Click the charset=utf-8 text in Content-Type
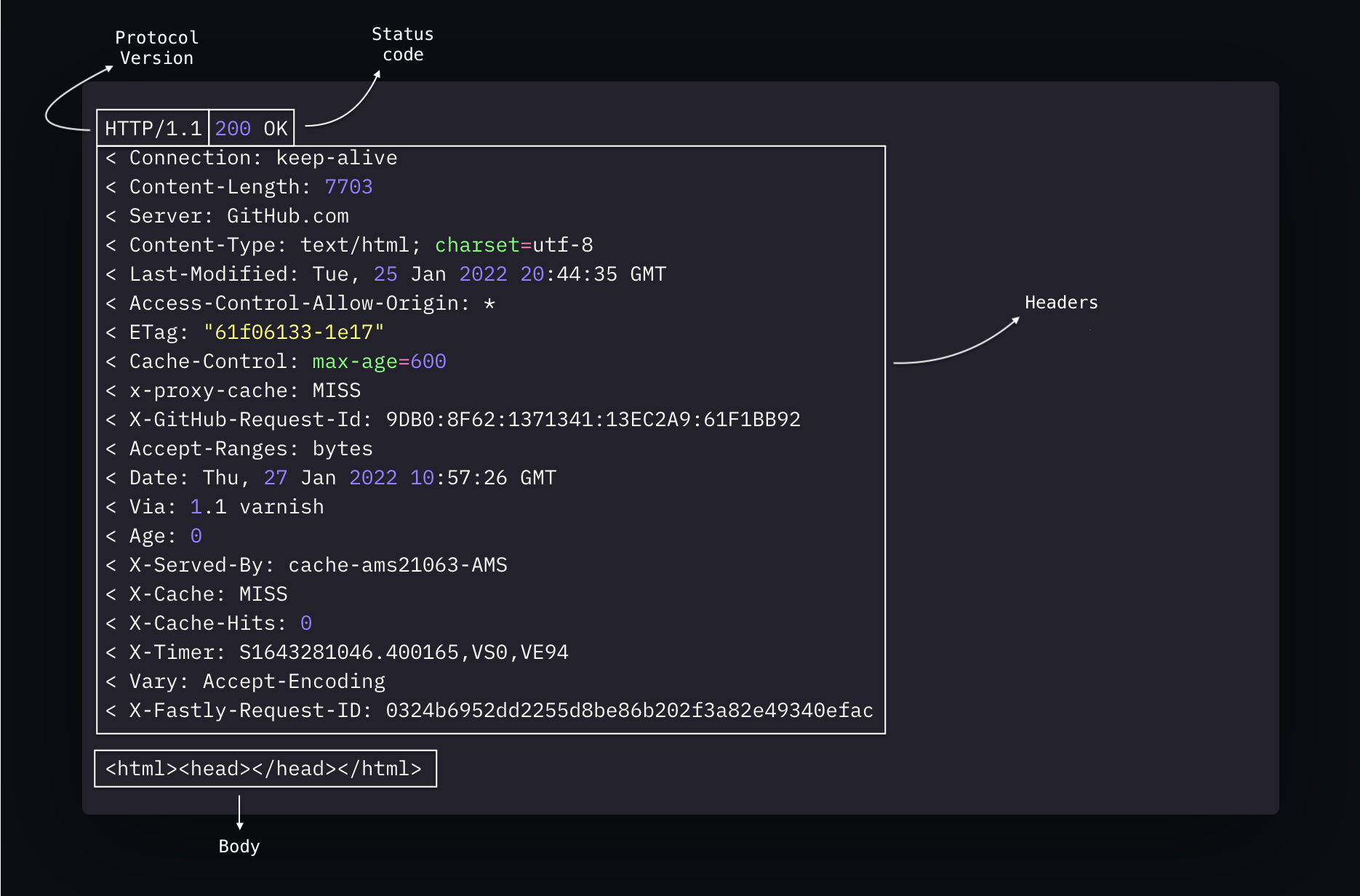This screenshot has width=1360, height=896. tap(513, 245)
